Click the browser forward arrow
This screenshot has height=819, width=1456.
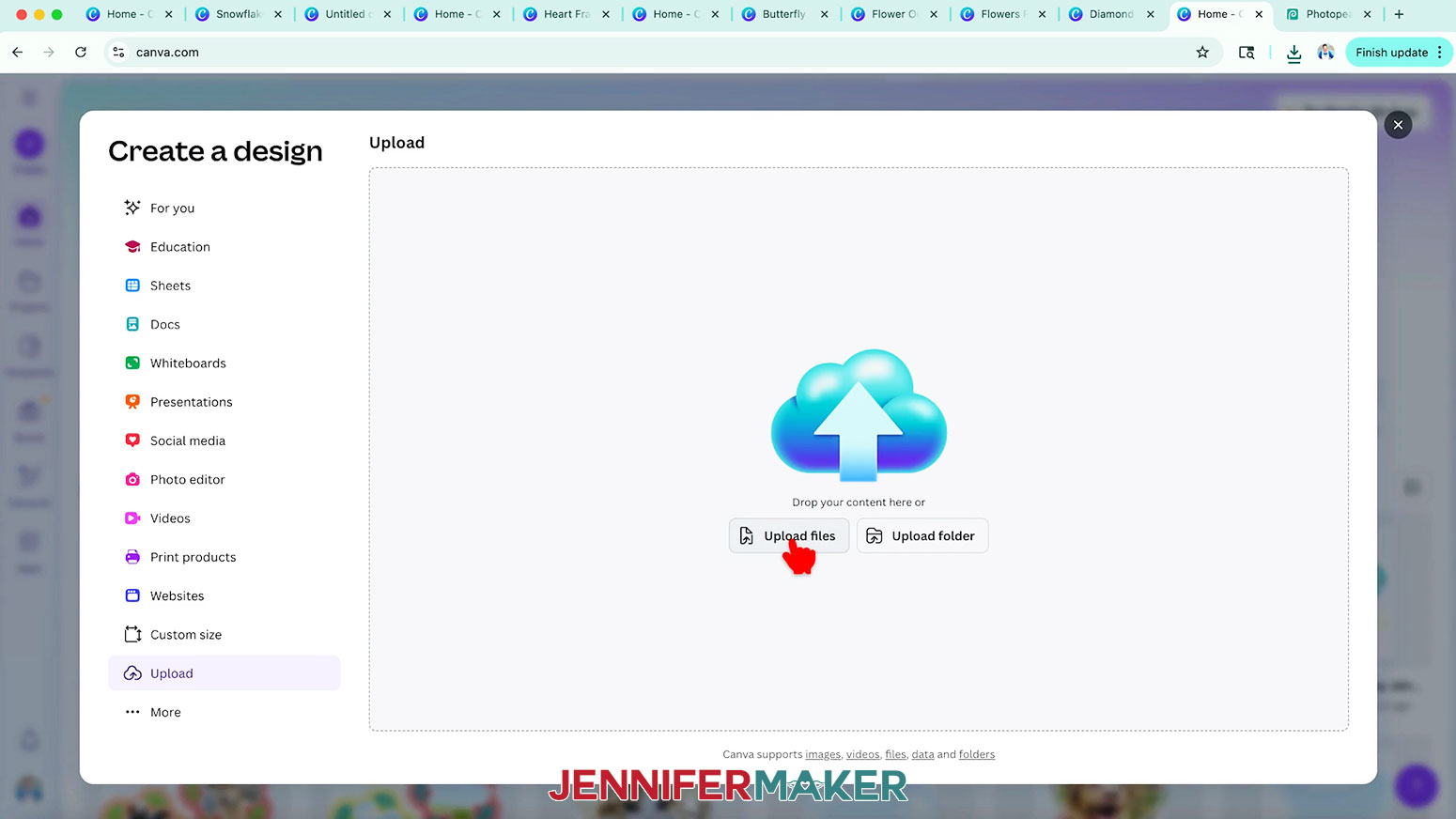tap(49, 53)
